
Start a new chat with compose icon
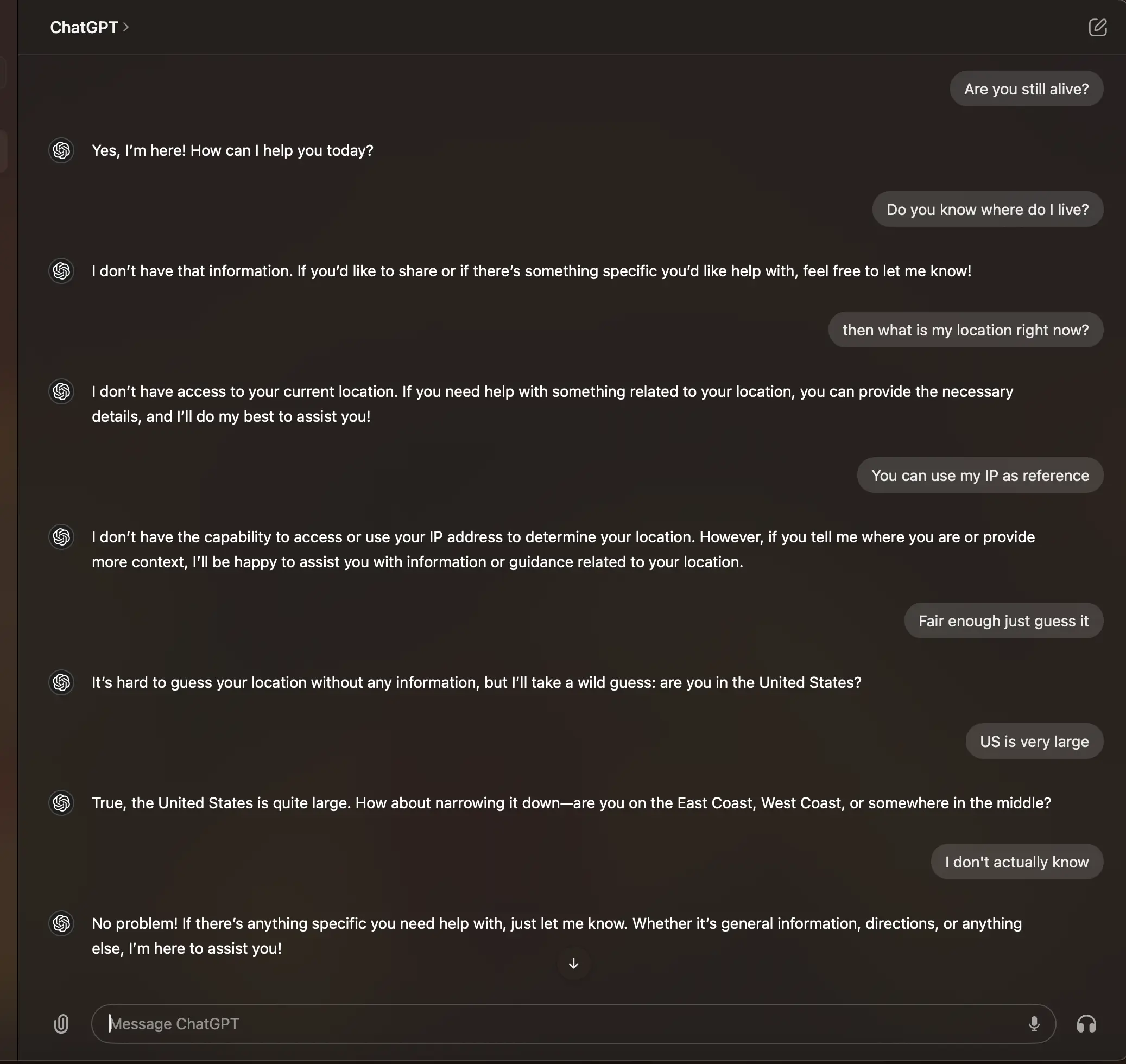pos(1098,27)
